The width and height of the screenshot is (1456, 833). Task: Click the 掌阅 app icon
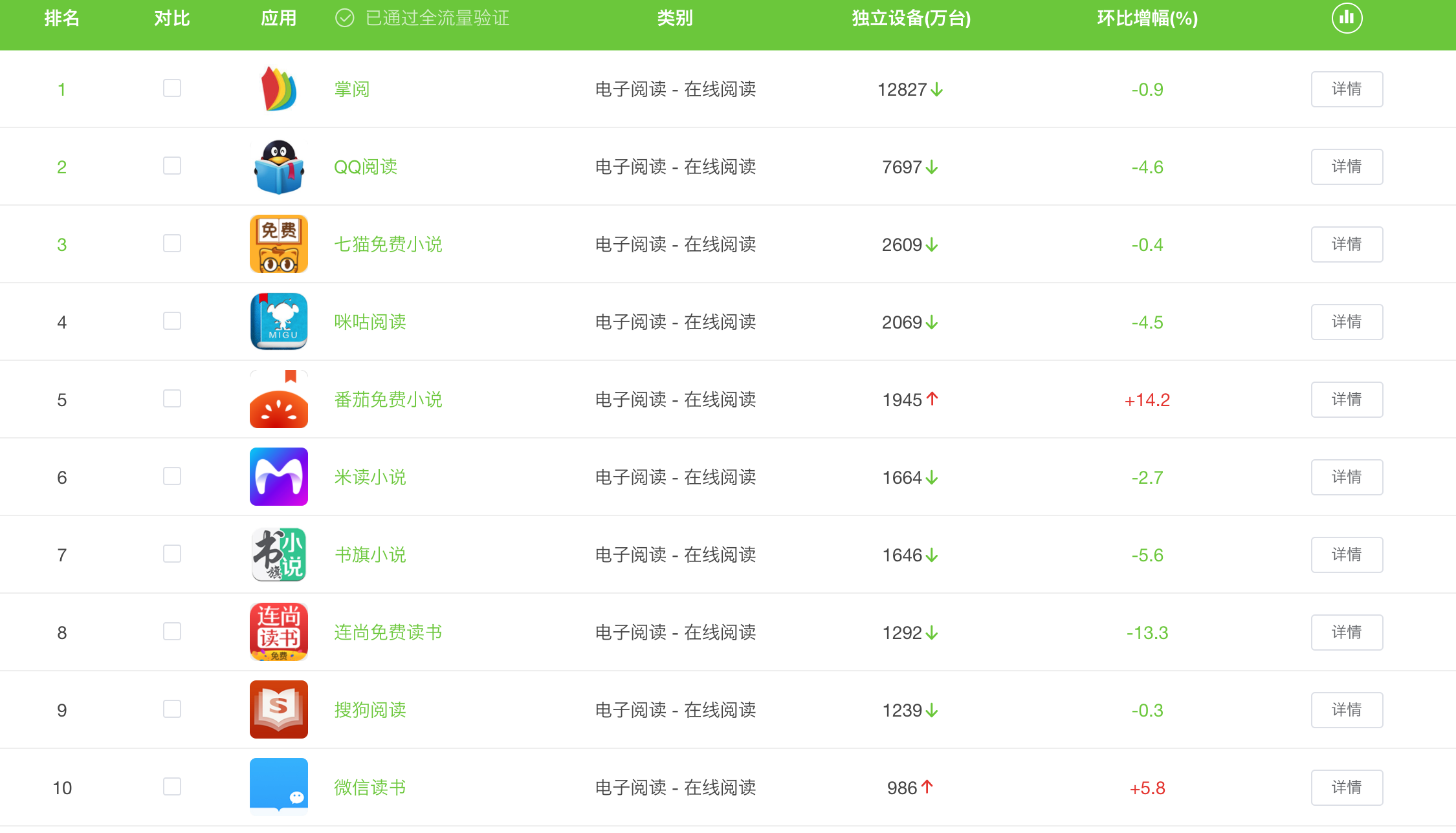[278, 89]
